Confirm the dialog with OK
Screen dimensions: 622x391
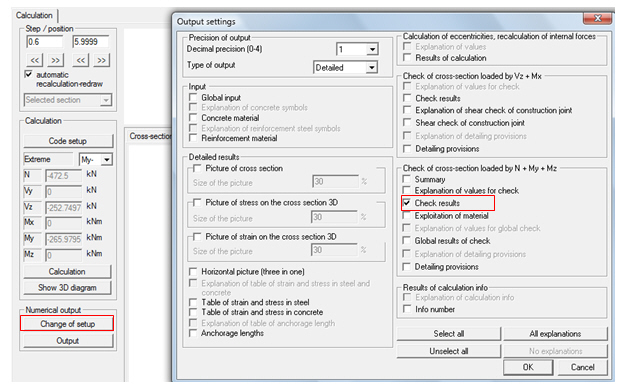click(x=528, y=367)
